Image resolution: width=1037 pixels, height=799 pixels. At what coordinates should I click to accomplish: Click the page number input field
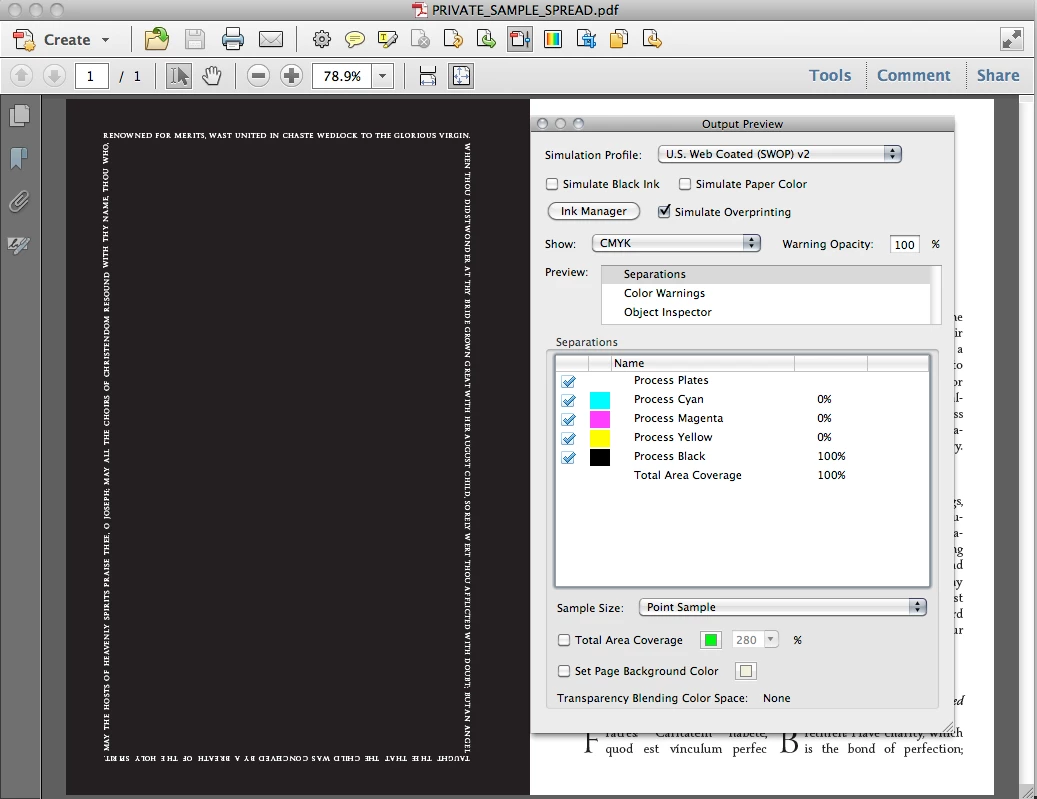91,75
